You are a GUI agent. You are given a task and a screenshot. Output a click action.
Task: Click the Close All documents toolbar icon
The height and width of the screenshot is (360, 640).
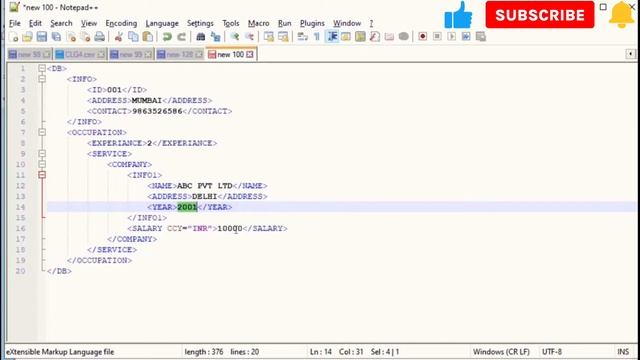(85, 37)
